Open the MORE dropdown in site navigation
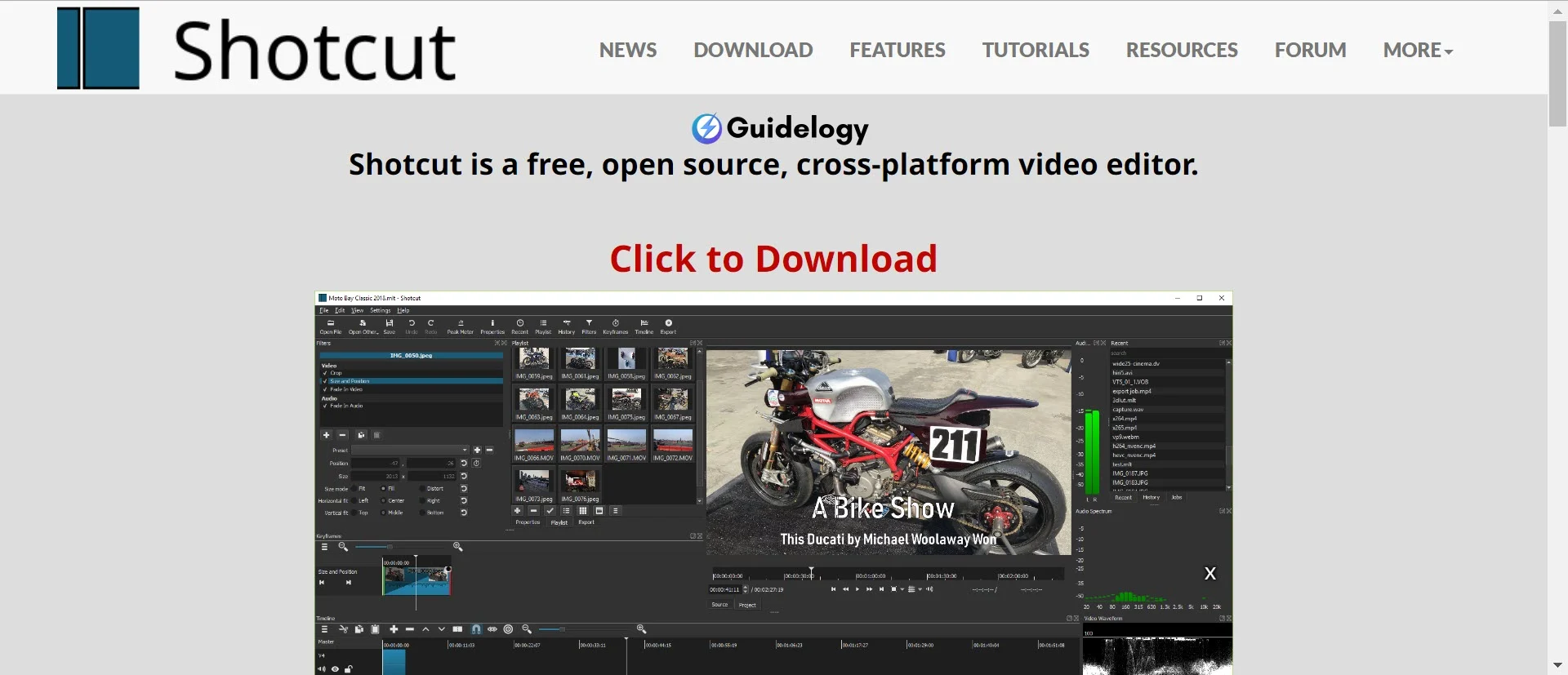Viewport: 1568px width, 675px height. tap(1418, 50)
